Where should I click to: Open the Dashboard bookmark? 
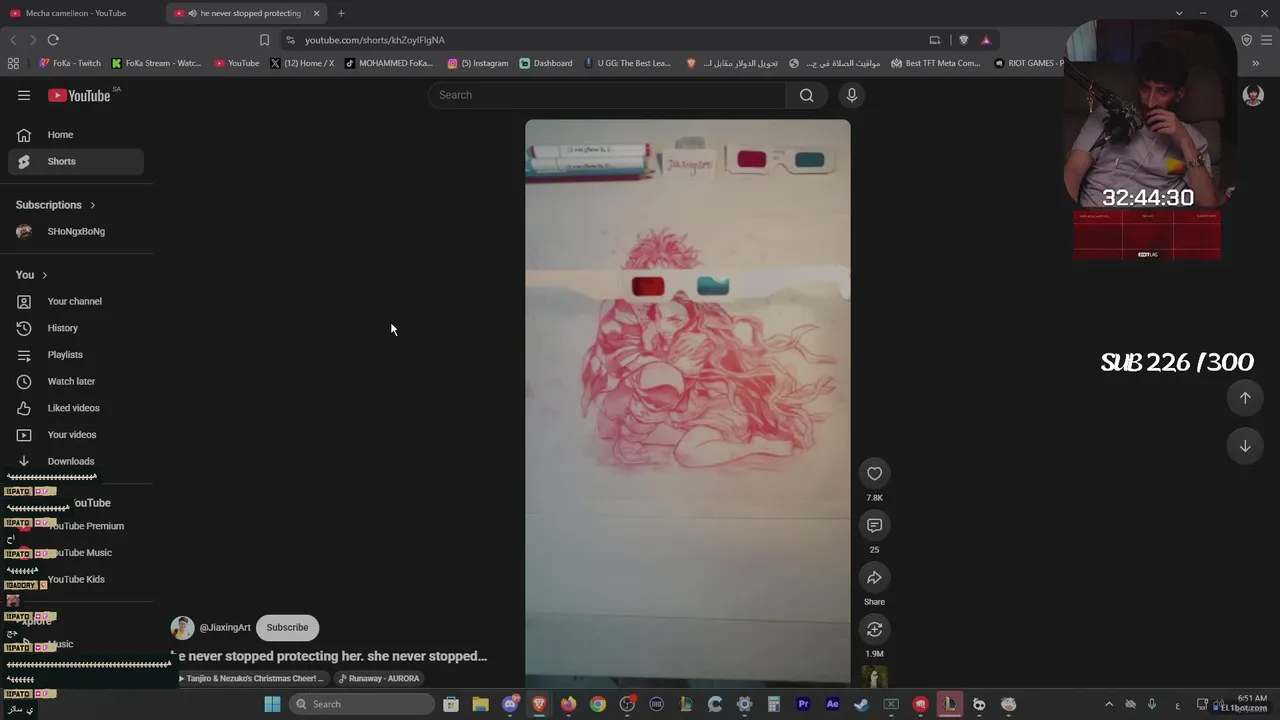[546, 63]
